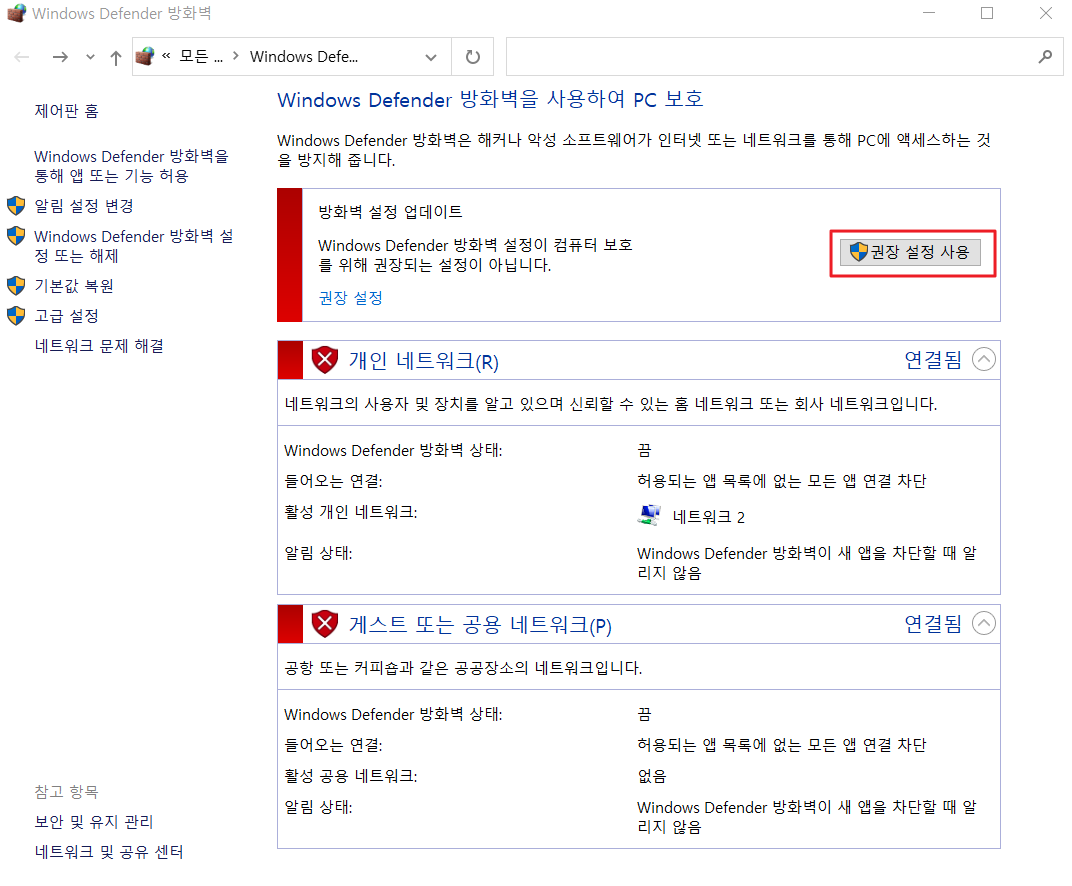
Task: Go back using the back arrow
Action: tap(22, 57)
